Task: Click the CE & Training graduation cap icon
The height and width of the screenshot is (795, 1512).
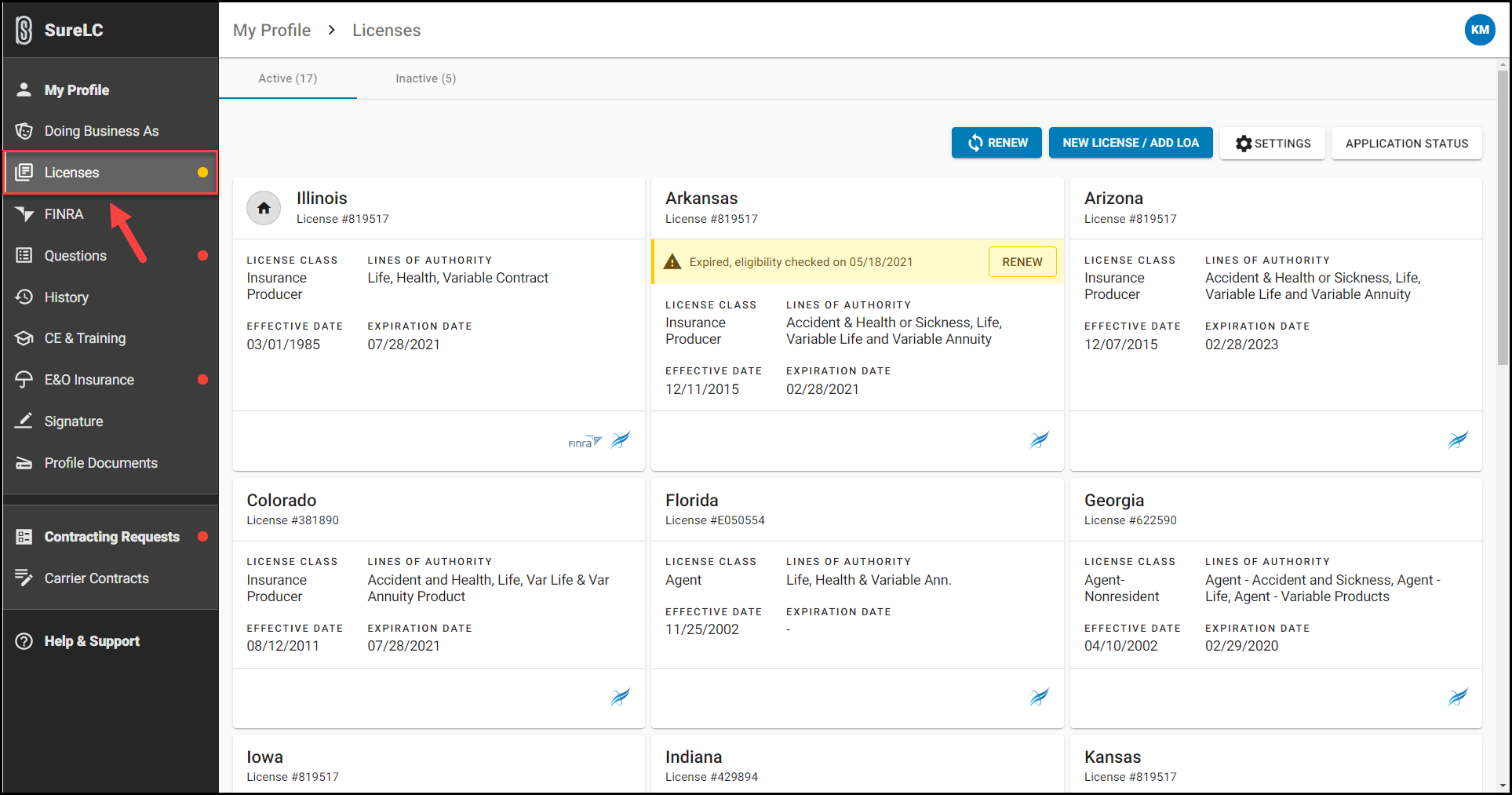Action: click(24, 338)
